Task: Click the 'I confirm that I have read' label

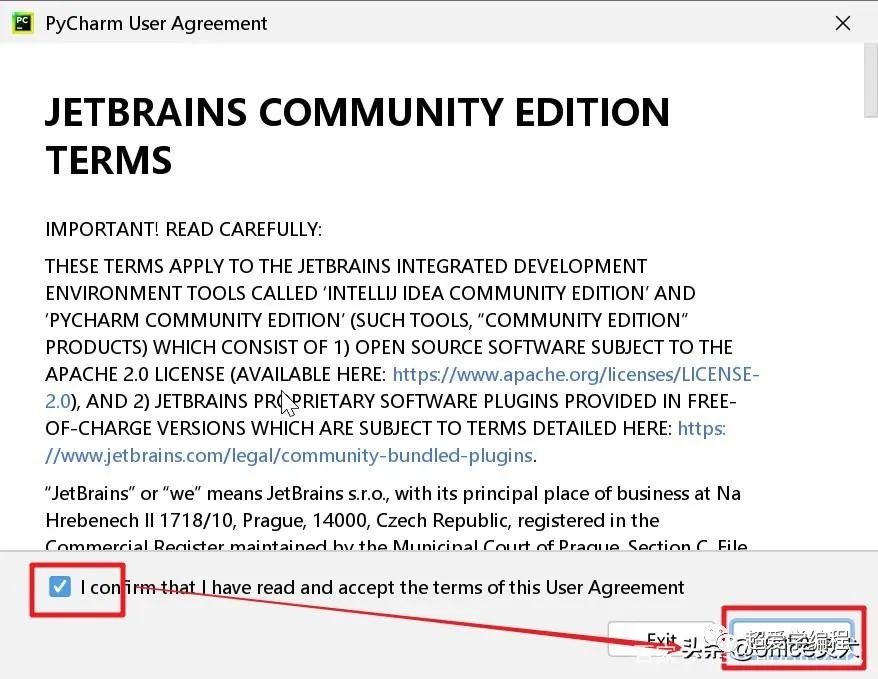Action: click(382, 587)
